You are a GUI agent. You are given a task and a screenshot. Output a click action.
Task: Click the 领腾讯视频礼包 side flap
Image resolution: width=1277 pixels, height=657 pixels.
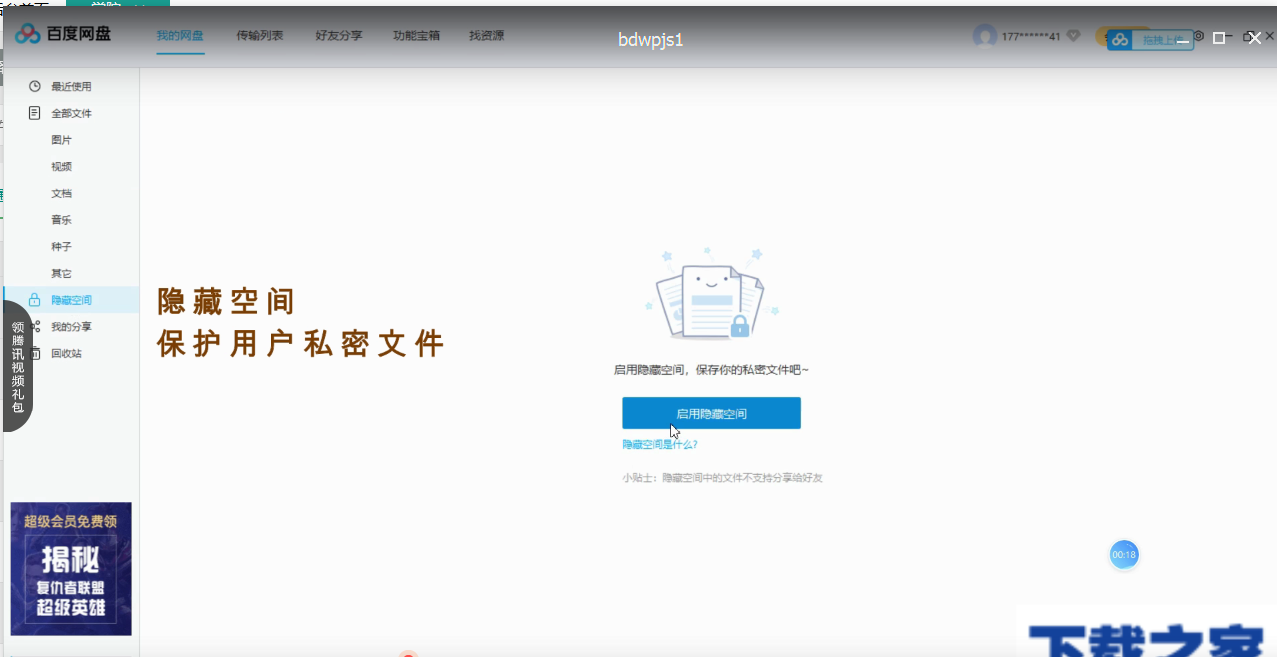[x=17, y=365]
